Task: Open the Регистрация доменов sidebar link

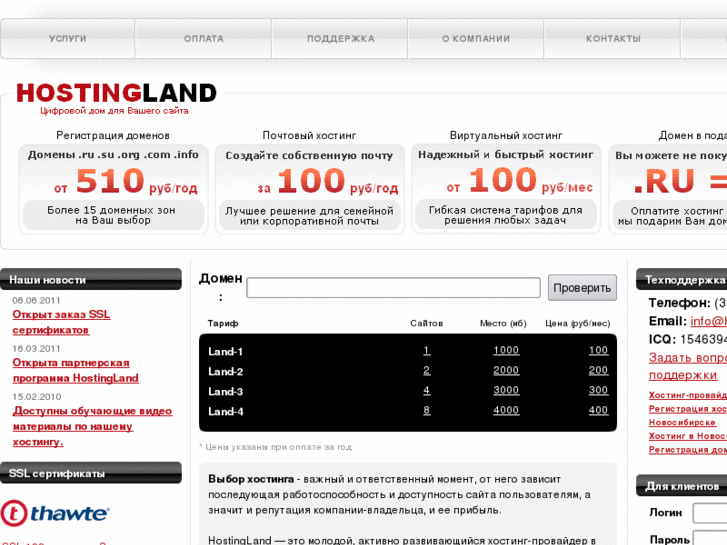Action: coord(688,450)
